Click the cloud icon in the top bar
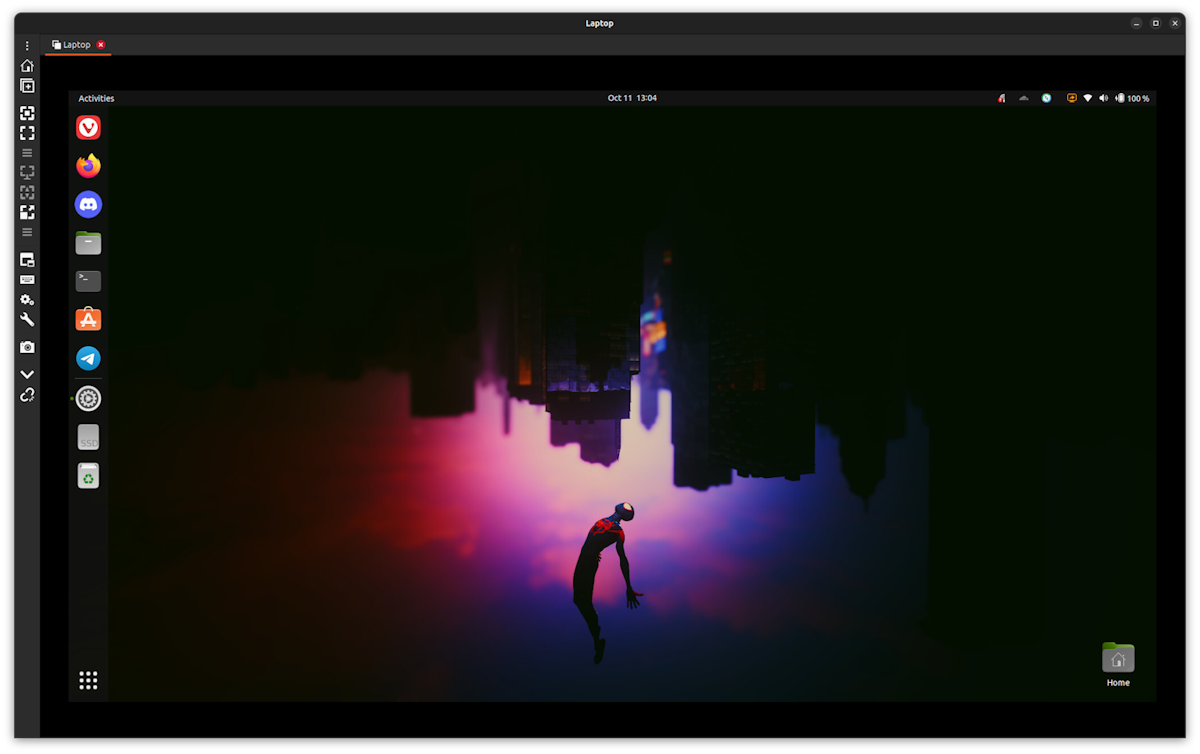This screenshot has width=1200, height=754. pos(1024,98)
